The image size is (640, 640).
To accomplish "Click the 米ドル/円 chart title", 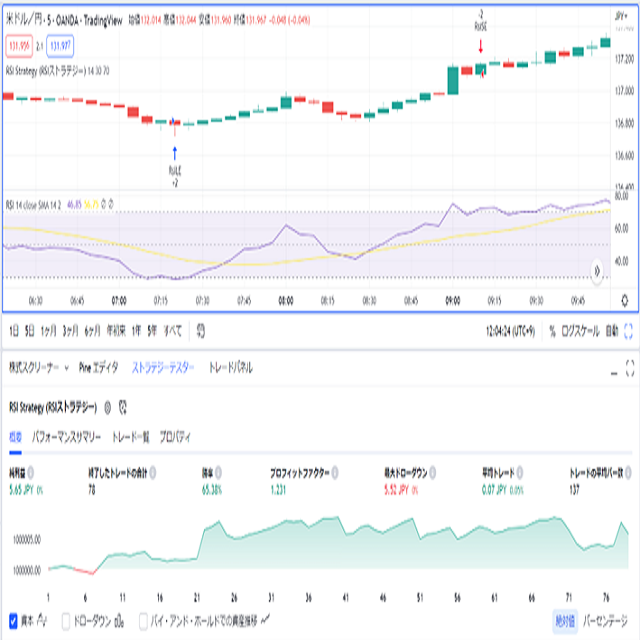I will [x=64, y=20].
